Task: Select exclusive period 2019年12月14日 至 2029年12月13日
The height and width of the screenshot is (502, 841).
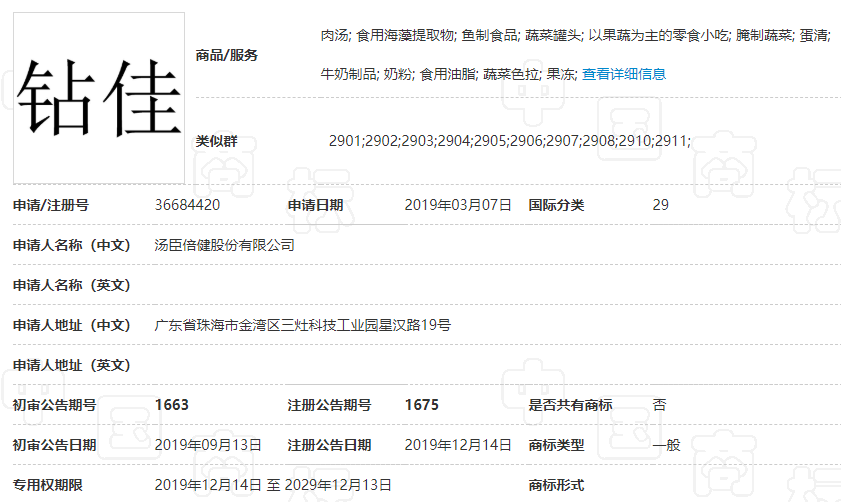Action: coord(273,485)
